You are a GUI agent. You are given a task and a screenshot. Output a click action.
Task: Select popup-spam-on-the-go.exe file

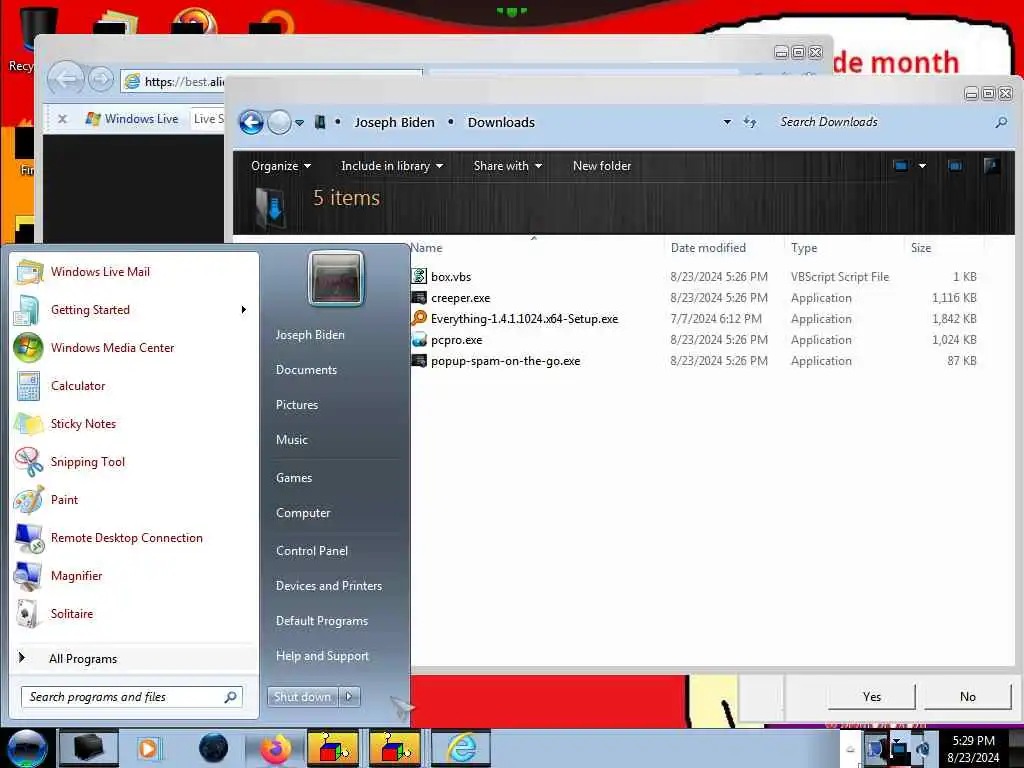[x=505, y=360]
